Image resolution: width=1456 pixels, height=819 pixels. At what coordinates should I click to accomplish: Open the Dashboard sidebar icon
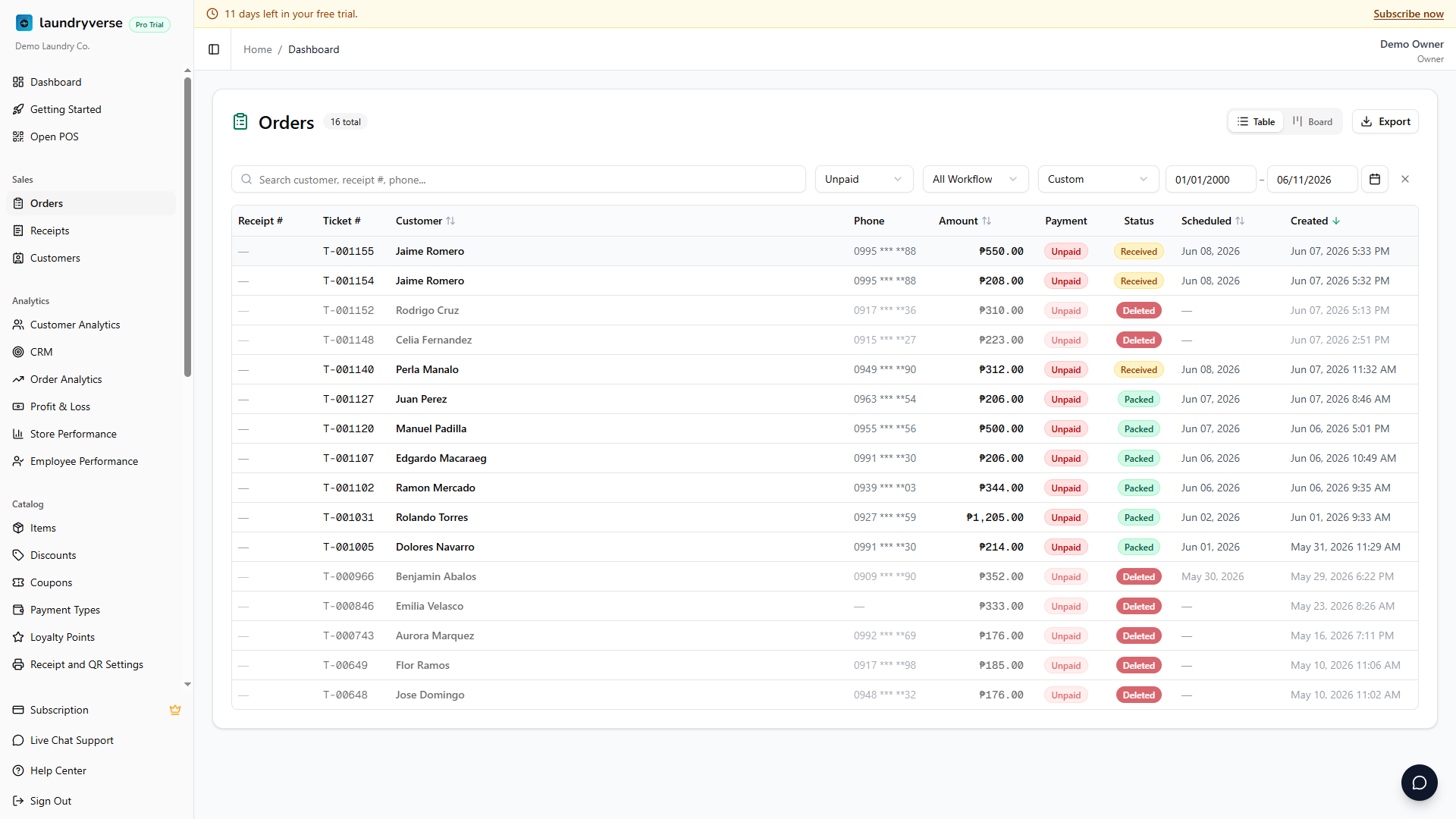18,82
